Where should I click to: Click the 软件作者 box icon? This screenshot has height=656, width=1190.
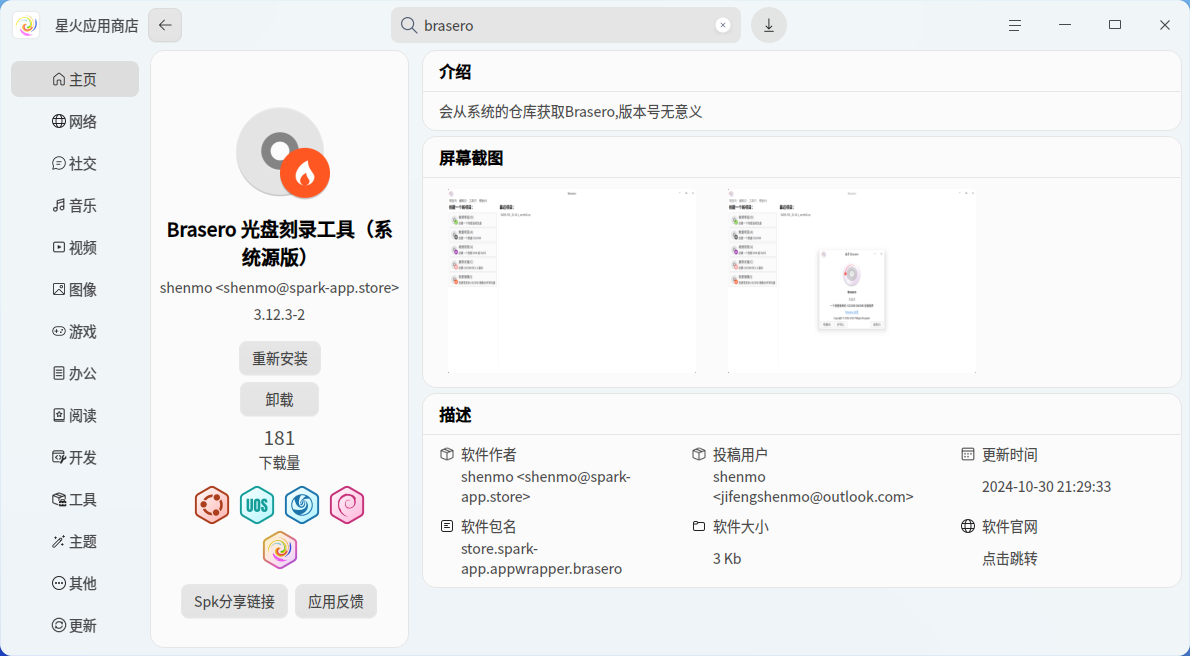click(447, 454)
